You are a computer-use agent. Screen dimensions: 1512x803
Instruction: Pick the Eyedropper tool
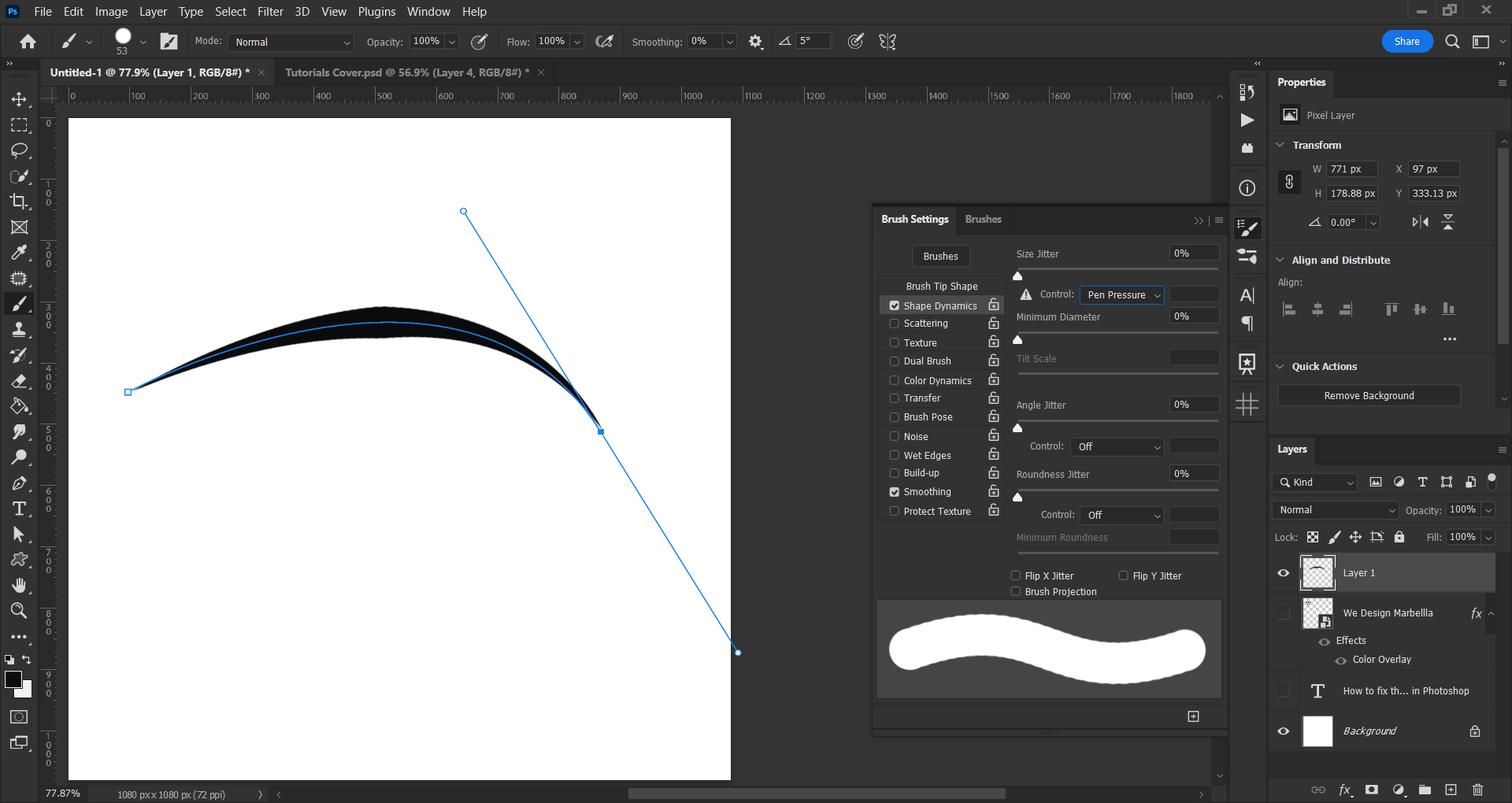point(19,253)
